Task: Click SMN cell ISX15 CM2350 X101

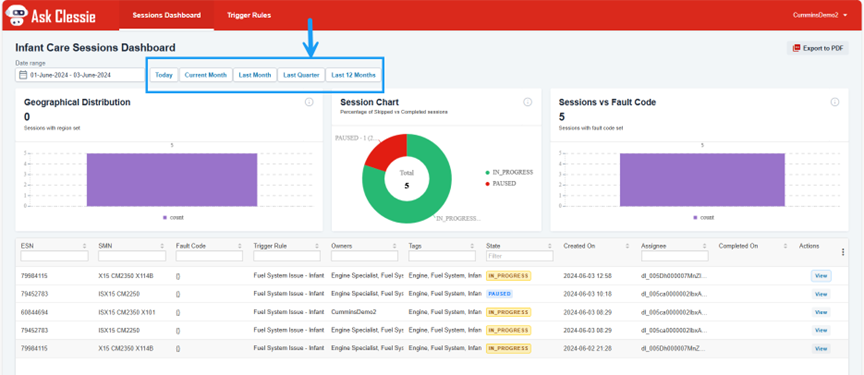Action: [x=127, y=312]
